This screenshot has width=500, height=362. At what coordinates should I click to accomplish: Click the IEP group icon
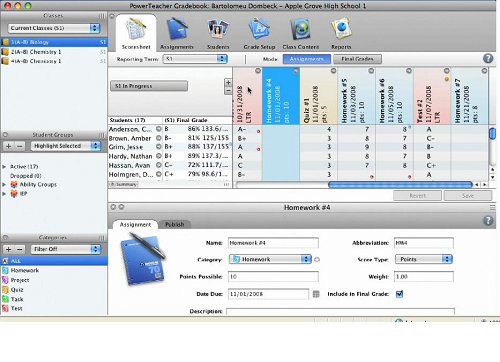[x=14, y=194]
